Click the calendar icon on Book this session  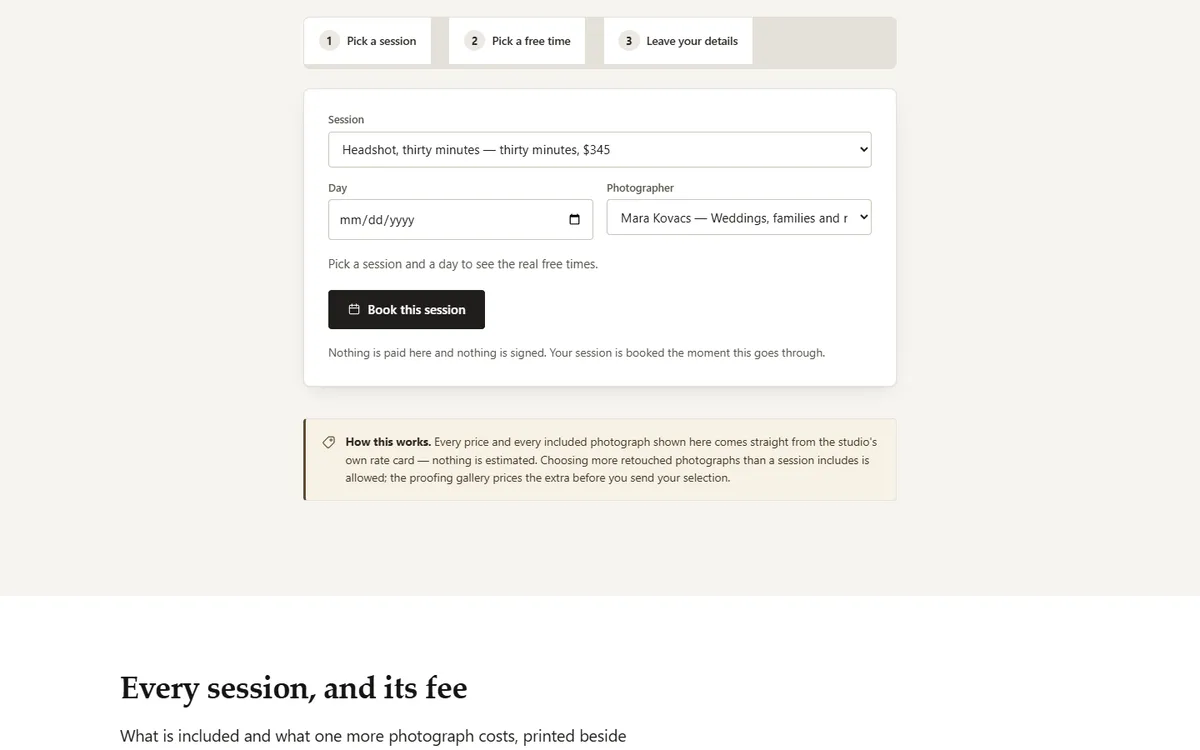point(354,310)
